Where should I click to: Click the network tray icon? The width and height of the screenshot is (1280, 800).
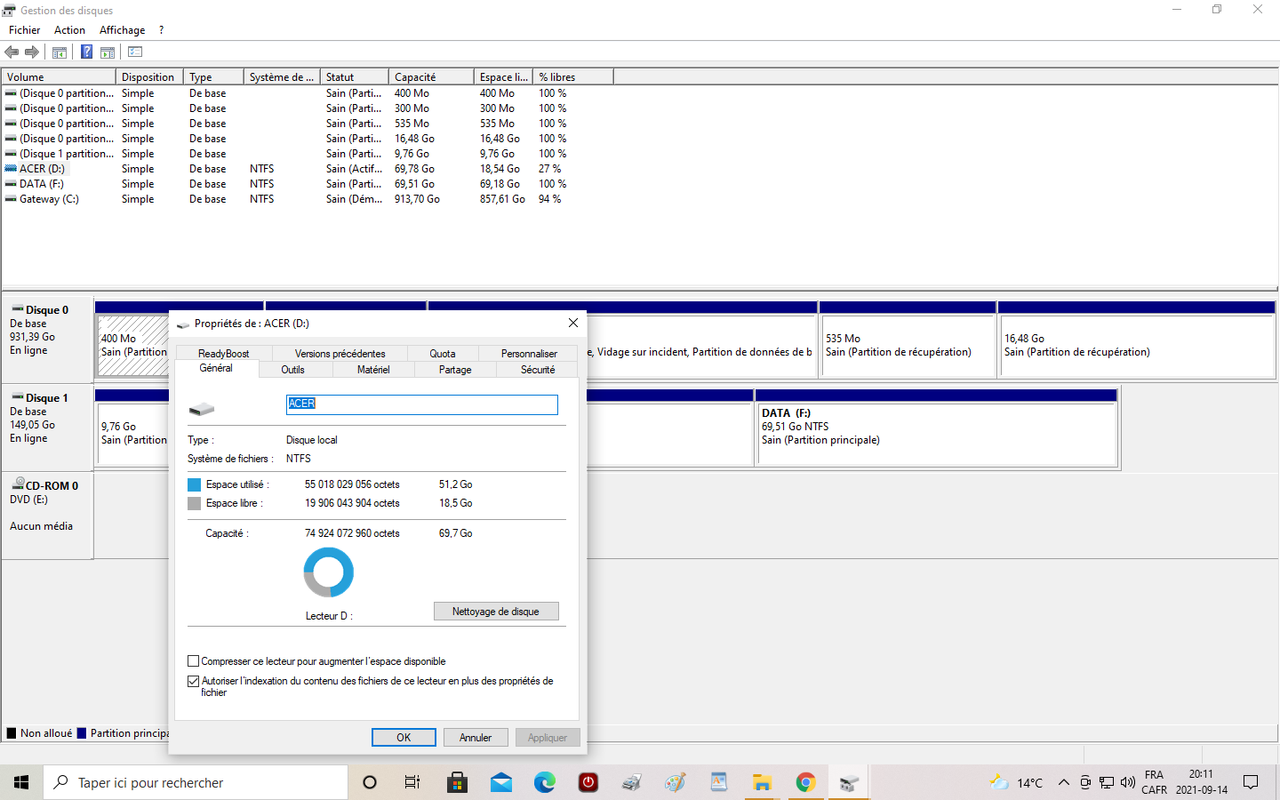tap(1107, 782)
